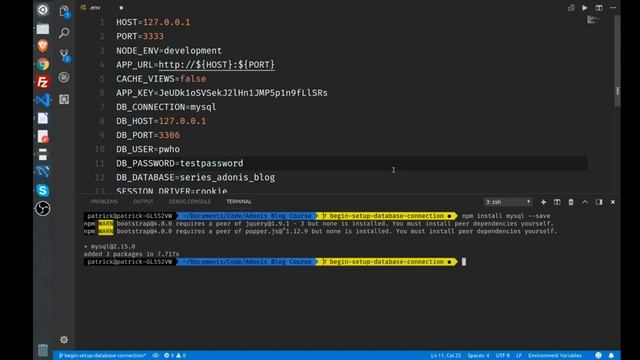Move the panel to the right side
The image size is (640, 360).
click(599, 202)
